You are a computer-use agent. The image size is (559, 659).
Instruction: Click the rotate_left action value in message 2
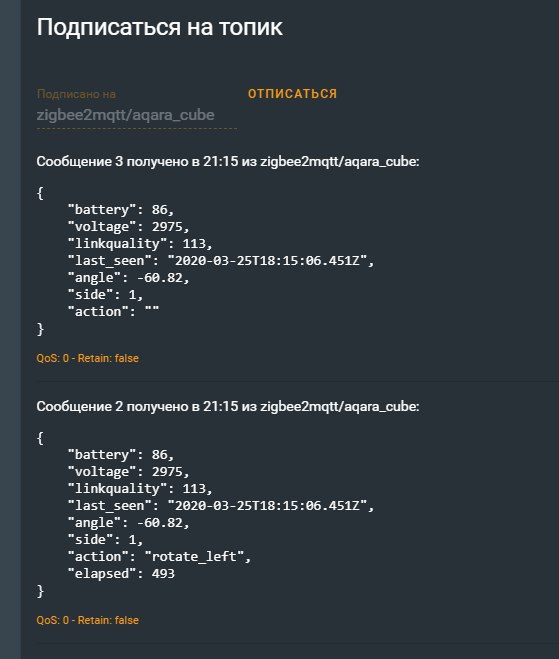click(x=198, y=556)
